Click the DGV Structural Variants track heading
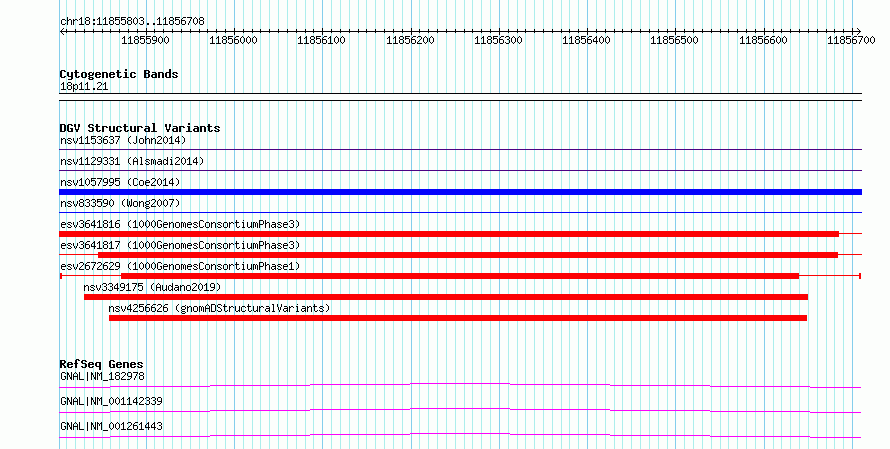Viewport: 890px width, 449px height. [140, 128]
